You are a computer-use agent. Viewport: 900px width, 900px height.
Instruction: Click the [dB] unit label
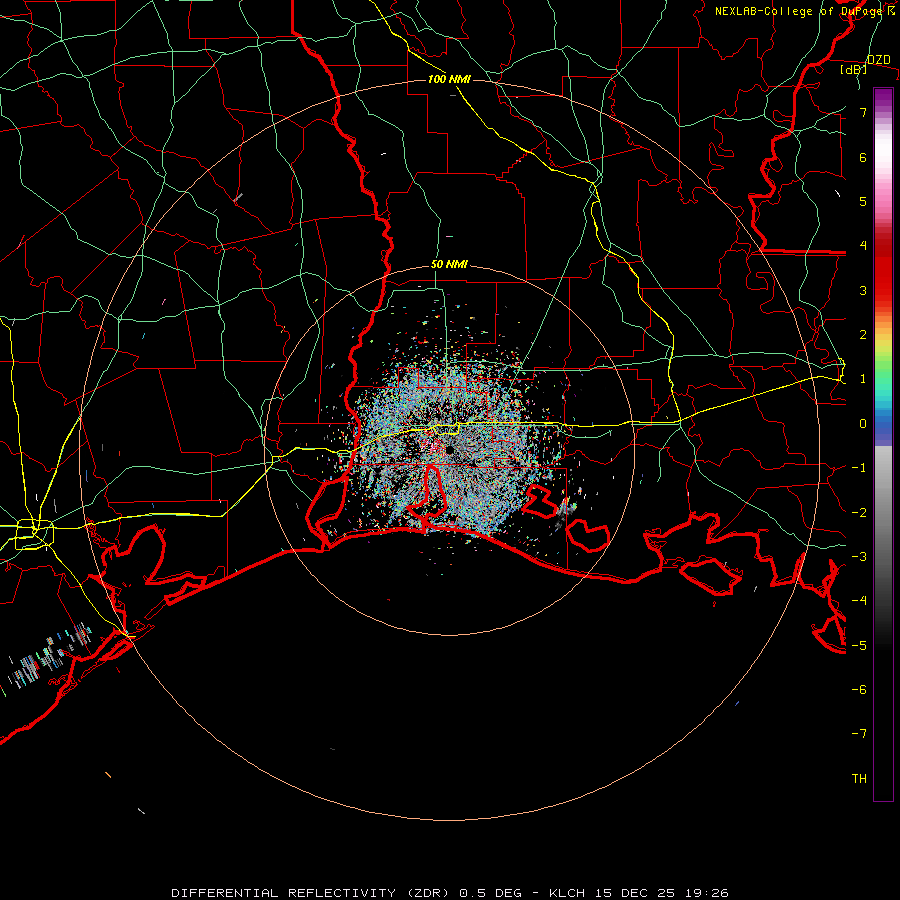pos(854,70)
